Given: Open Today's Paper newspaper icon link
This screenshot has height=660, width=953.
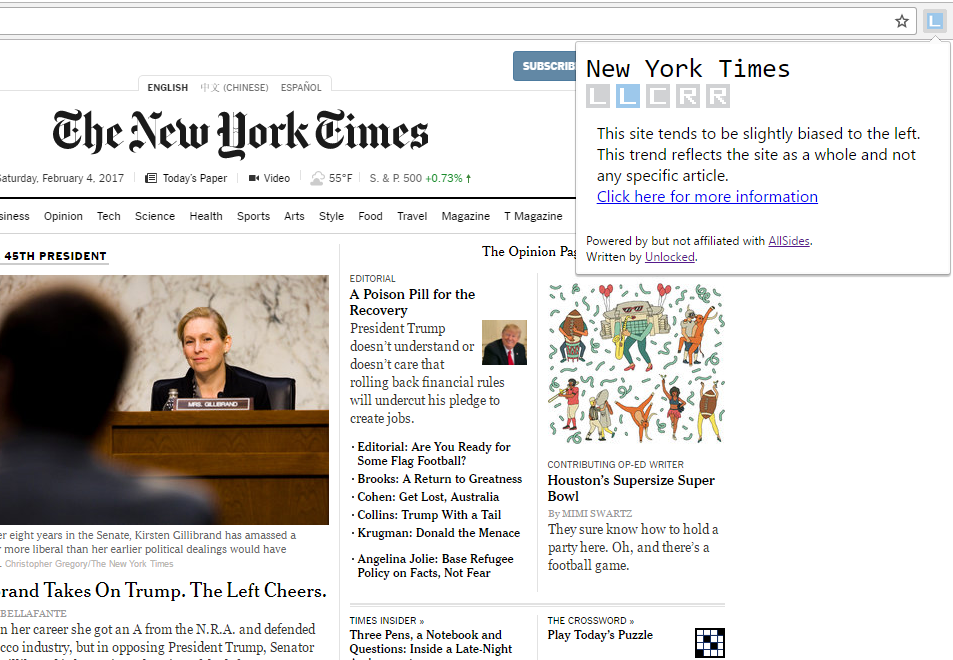Looking at the screenshot, I should [151, 178].
